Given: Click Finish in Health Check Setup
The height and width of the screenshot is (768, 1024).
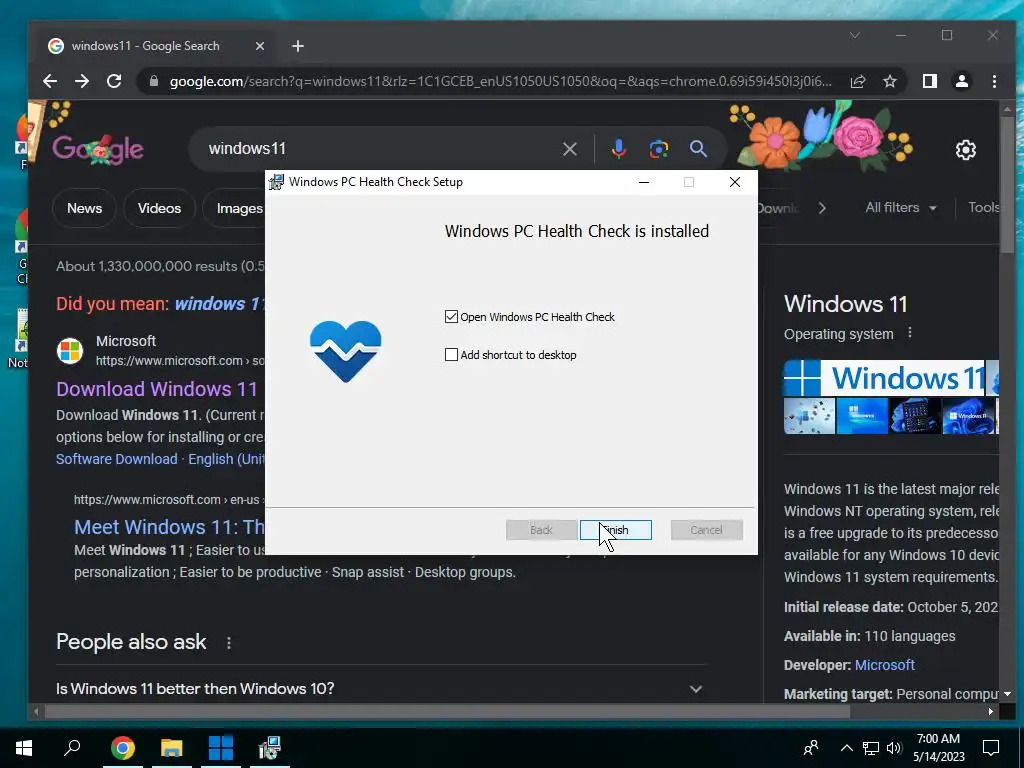Looking at the screenshot, I should click(x=615, y=530).
